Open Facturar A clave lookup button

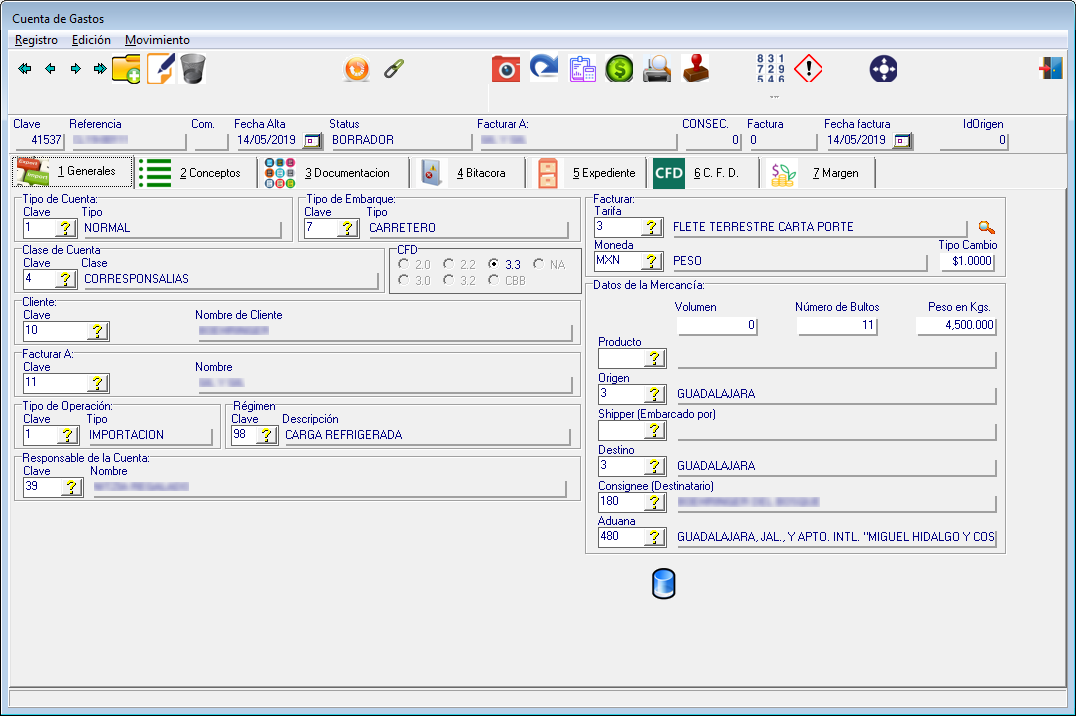[x=98, y=383]
